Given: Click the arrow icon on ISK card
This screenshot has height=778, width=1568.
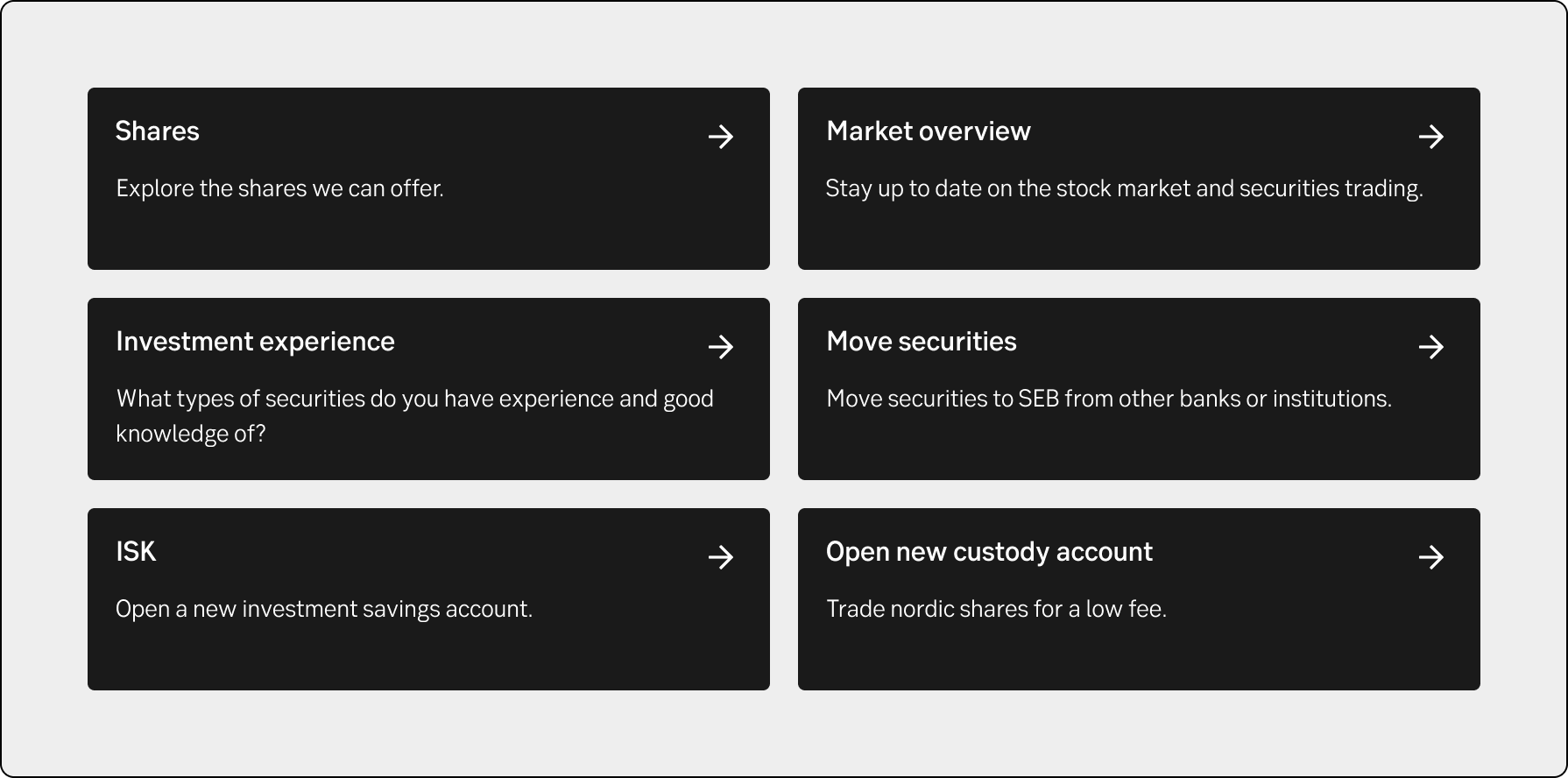Looking at the screenshot, I should coord(721,557).
